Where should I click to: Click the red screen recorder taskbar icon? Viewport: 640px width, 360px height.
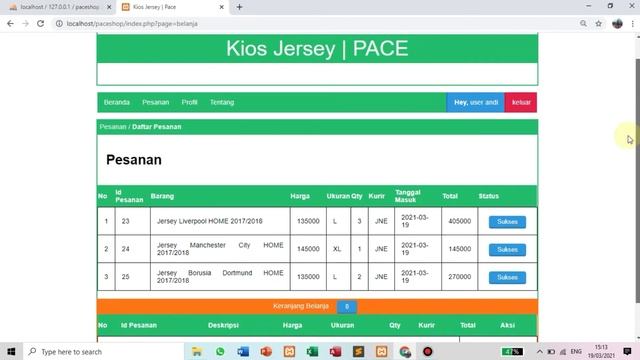coord(427,351)
